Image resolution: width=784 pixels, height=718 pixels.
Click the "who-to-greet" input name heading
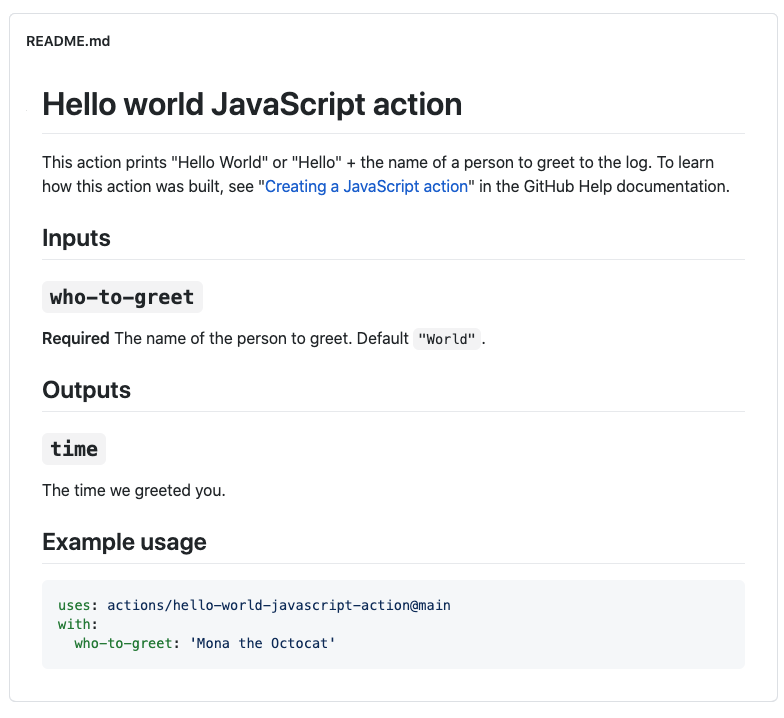pos(122,297)
